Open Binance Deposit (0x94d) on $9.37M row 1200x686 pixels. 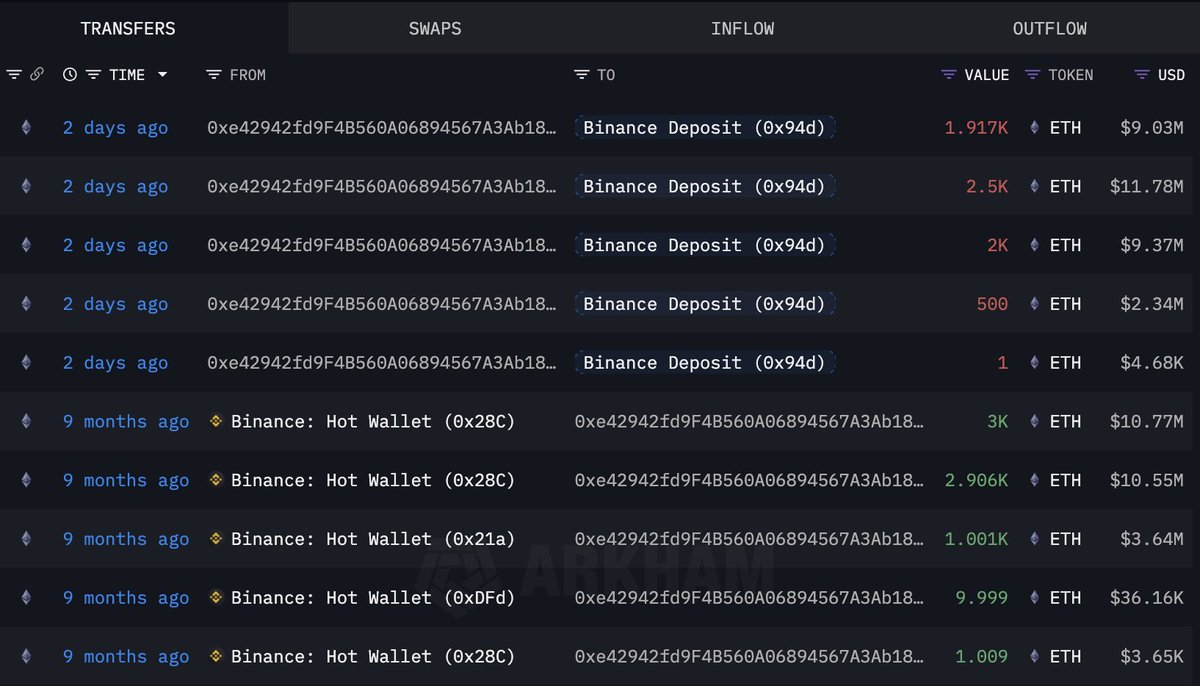click(x=705, y=245)
